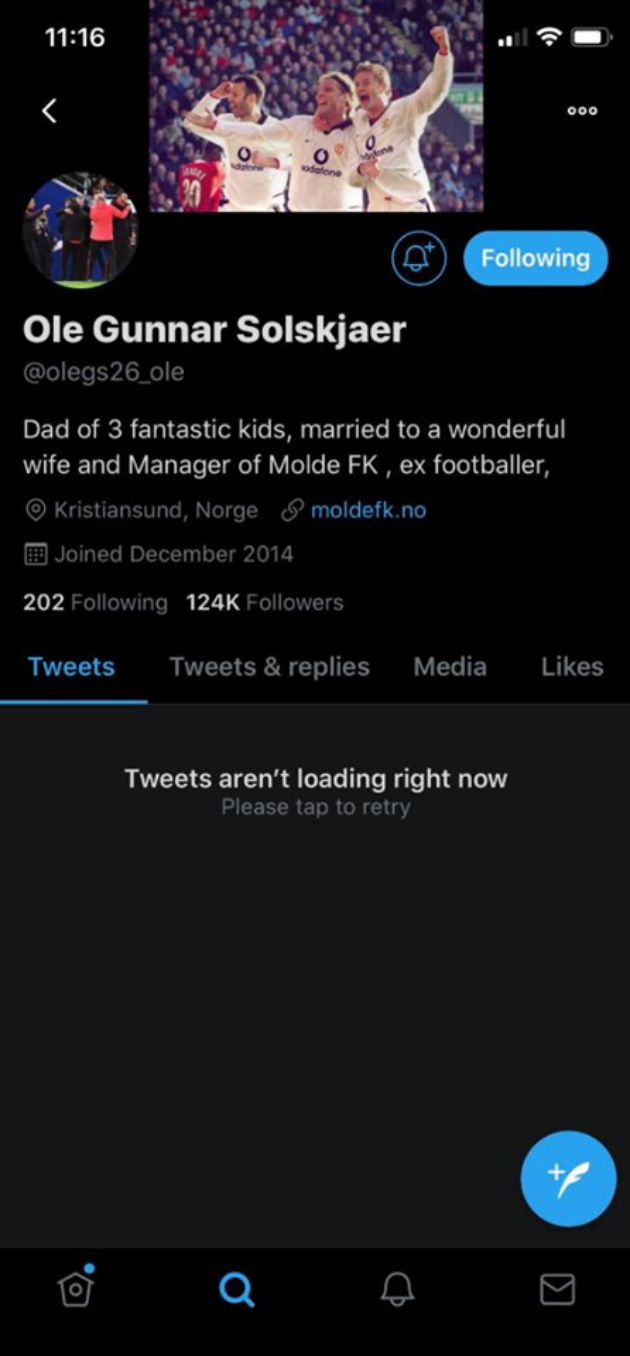Screen dimensions: 630x1356
Task: Switch to the Media tab
Action: point(450,667)
